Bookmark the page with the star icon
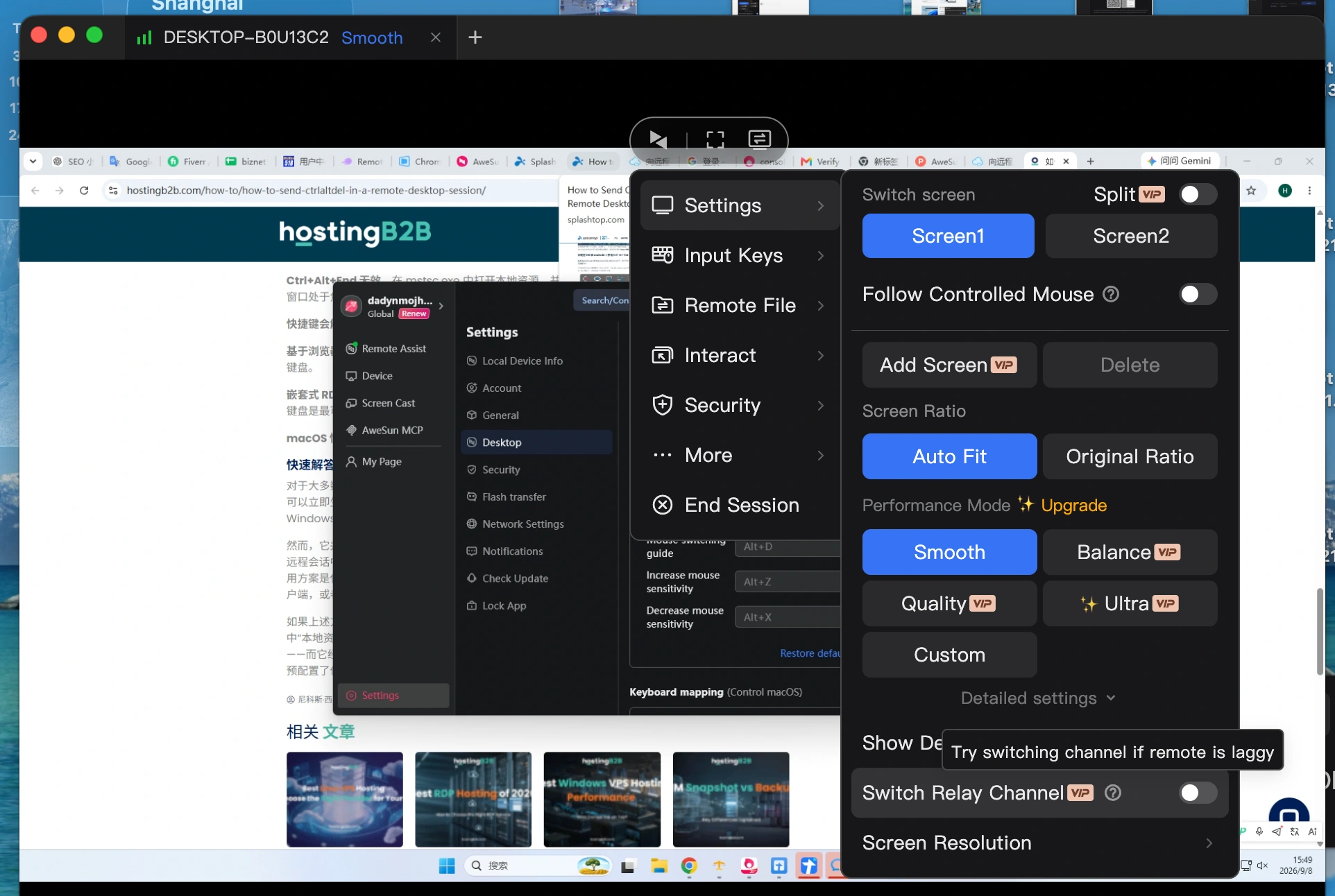 click(x=1251, y=190)
